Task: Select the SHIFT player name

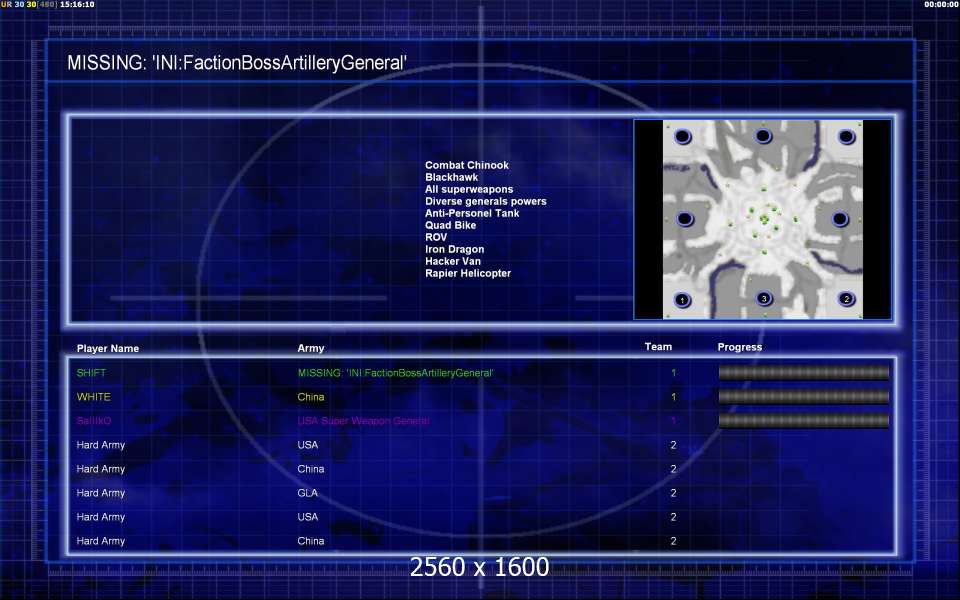Action: pyautogui.click(x=91, y=373)
